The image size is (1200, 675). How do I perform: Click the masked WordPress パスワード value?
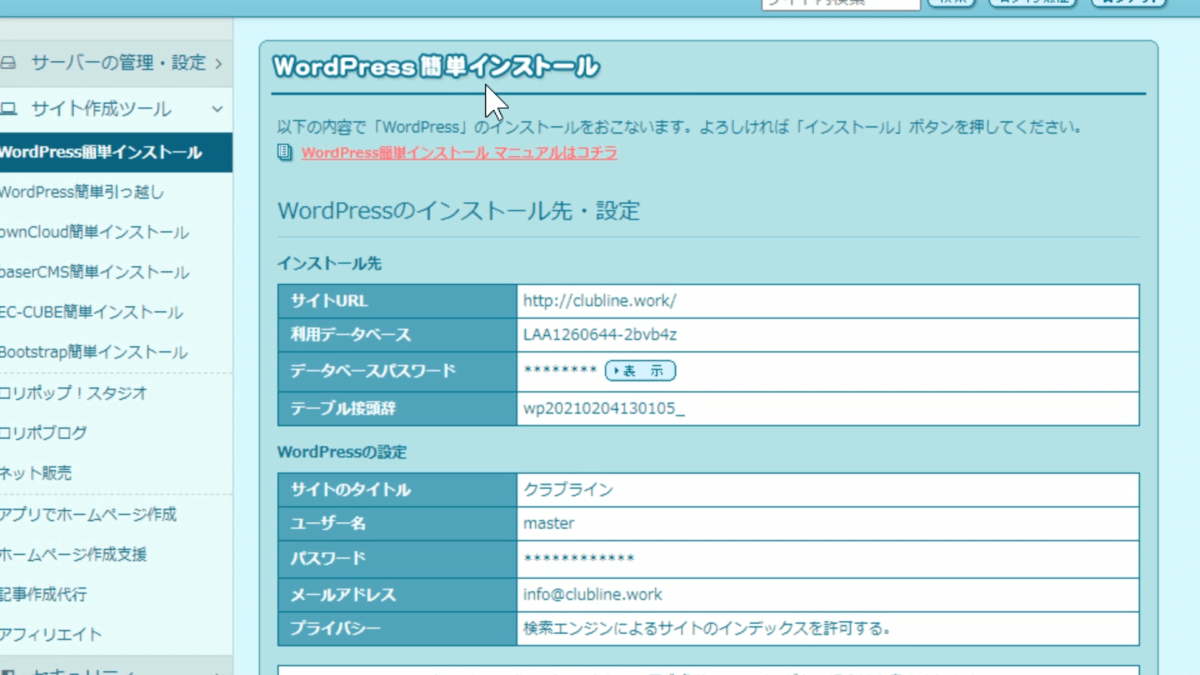click(x=578, y=558)
